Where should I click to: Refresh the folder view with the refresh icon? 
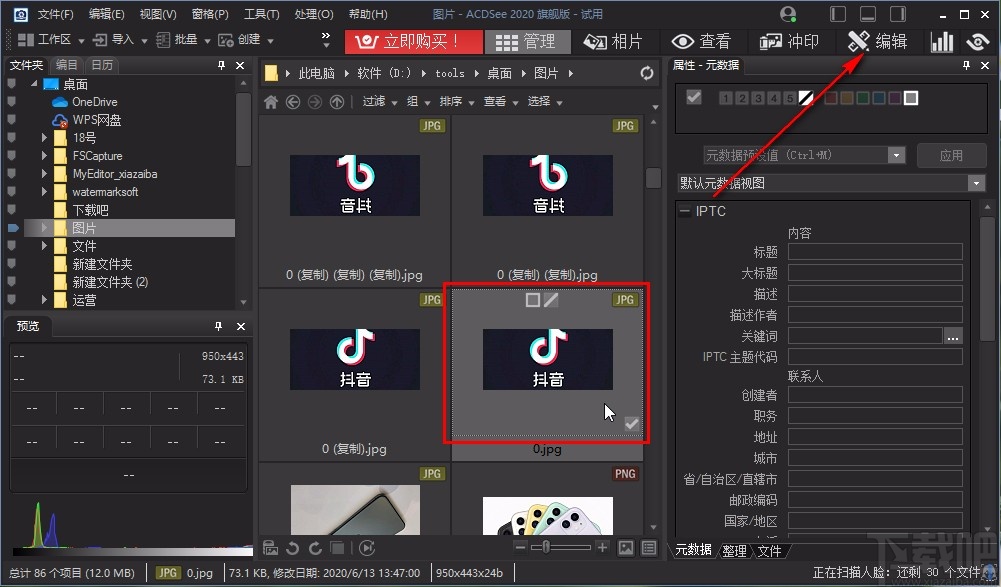(x=648, y=72)
